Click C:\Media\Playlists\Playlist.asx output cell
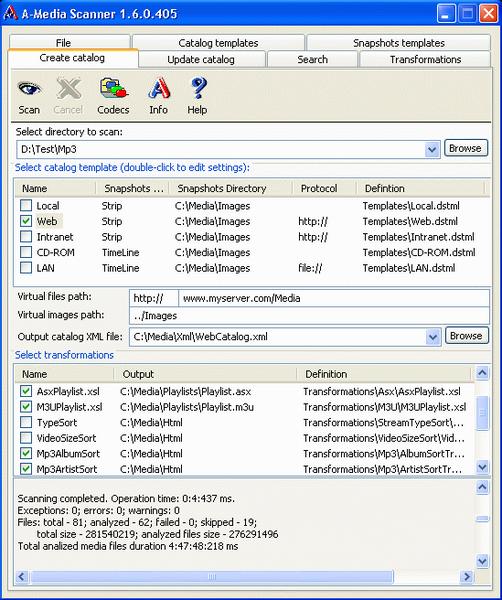502x600 pixels. (x=186, y=391)
